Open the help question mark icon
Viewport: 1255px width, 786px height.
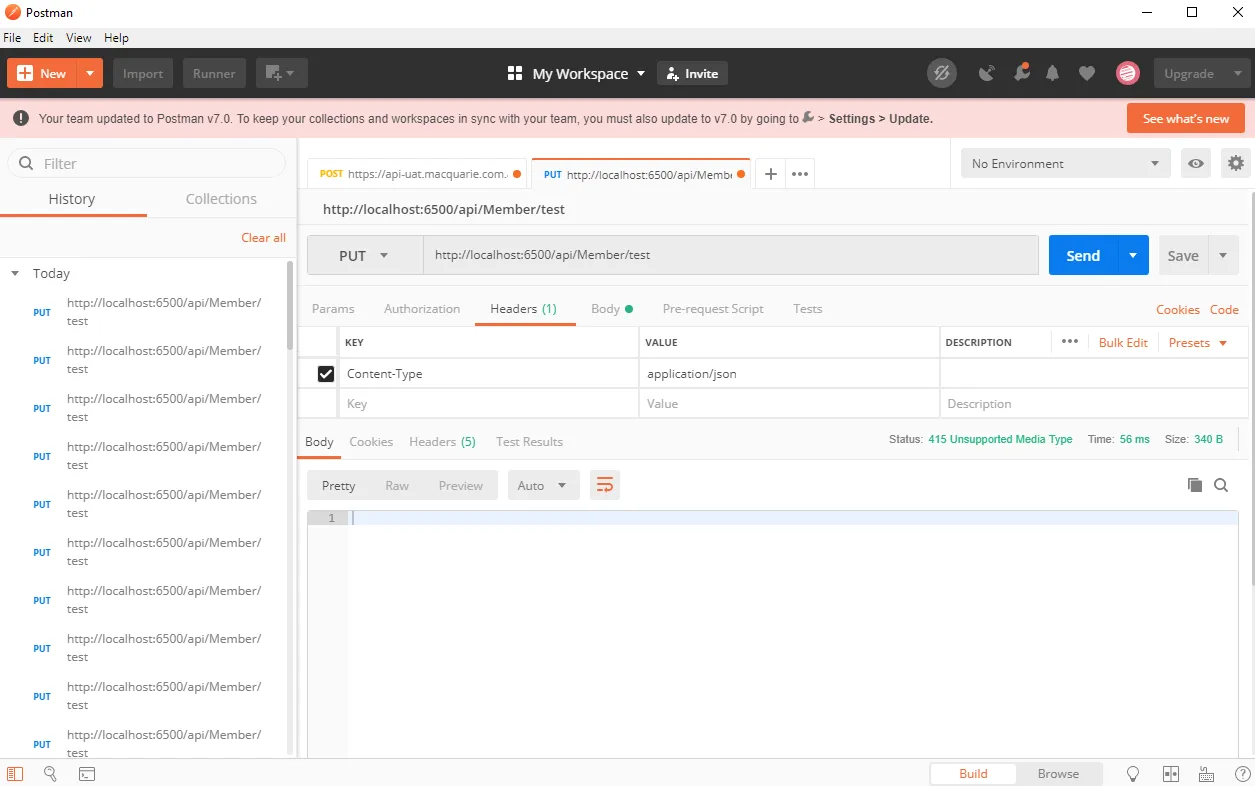1242,774
